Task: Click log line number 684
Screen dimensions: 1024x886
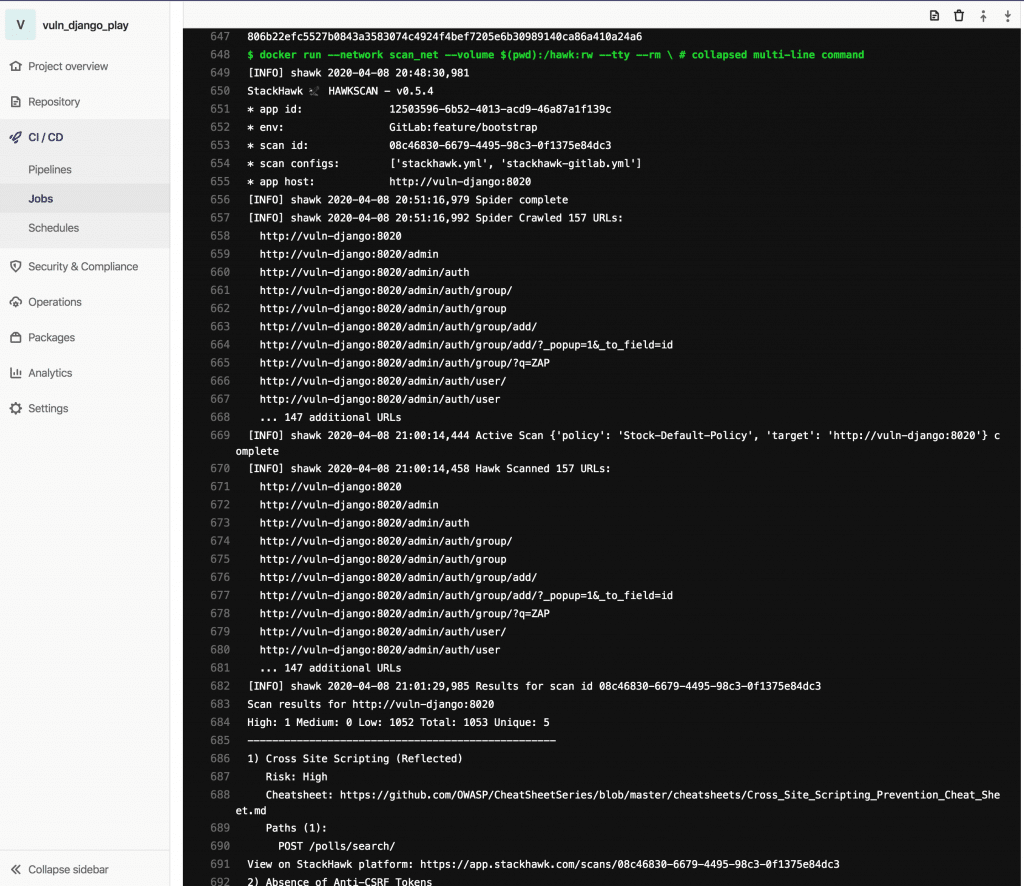Action: pyautogui.click(x=220, y=722)
